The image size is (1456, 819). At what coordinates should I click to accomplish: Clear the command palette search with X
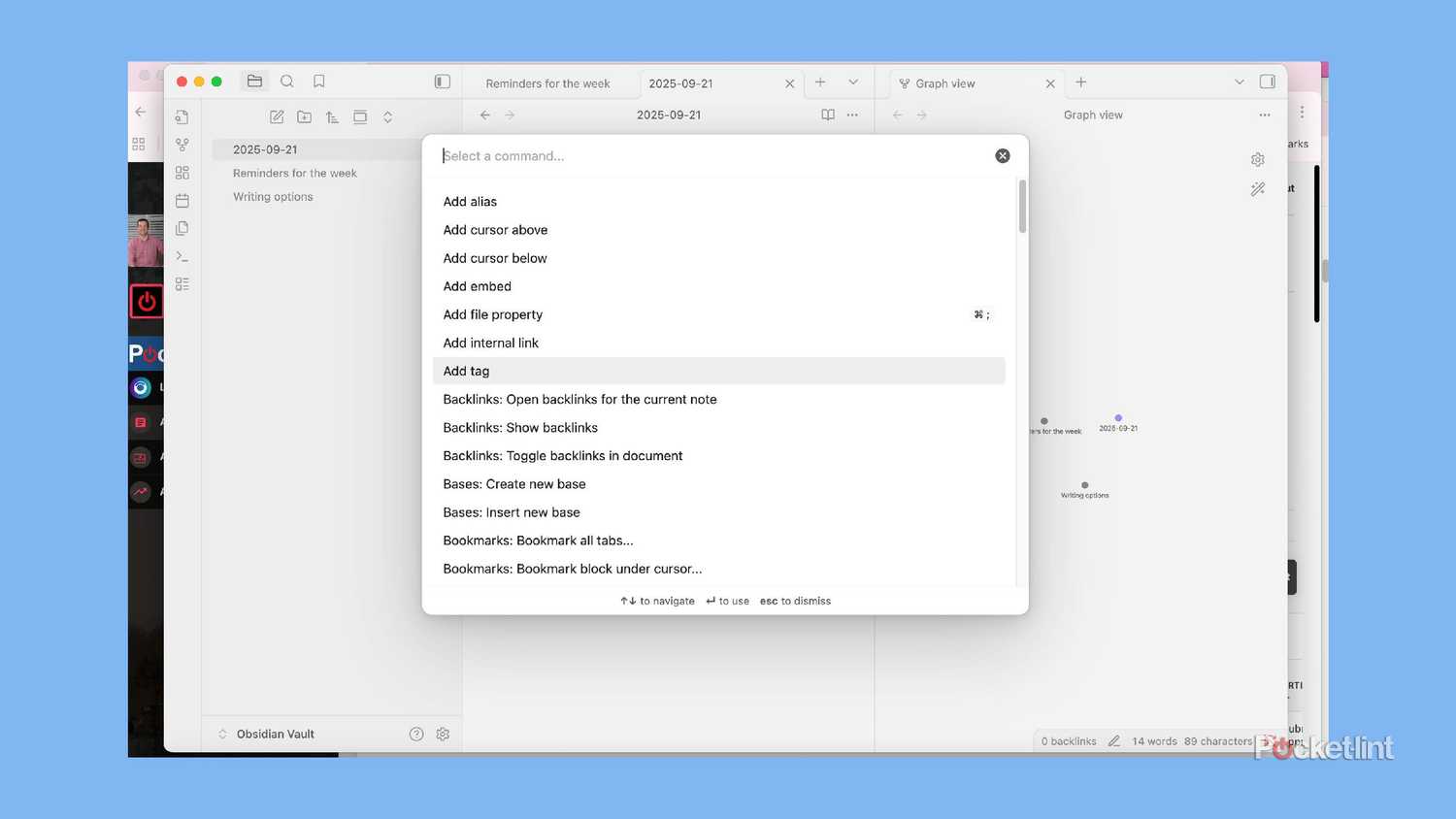1003,156
